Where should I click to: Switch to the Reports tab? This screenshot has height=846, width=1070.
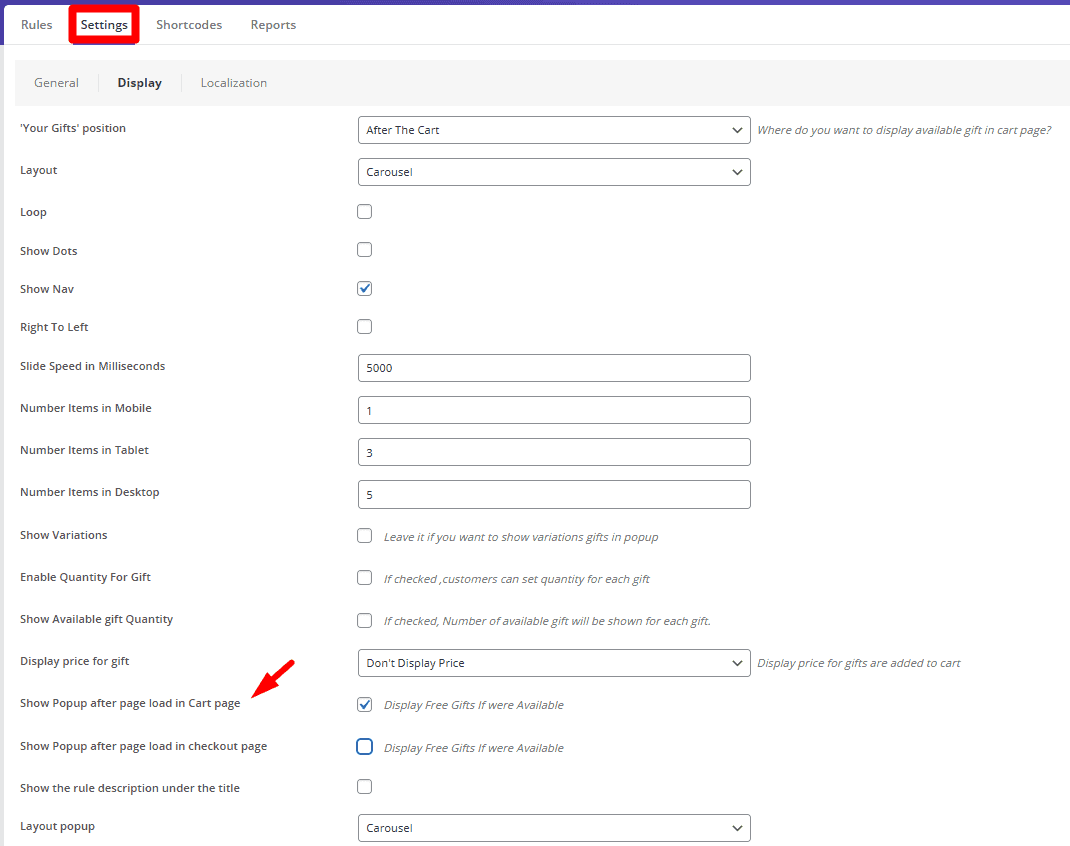[273, 24]
